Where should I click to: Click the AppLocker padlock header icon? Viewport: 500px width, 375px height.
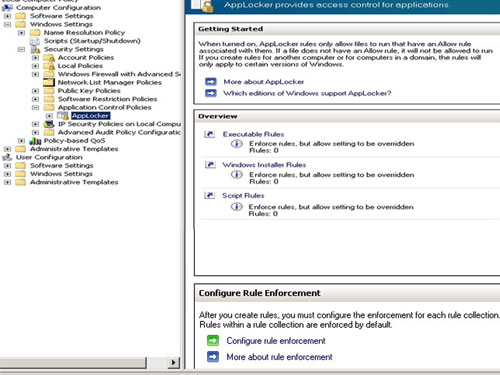pos(203,6)
